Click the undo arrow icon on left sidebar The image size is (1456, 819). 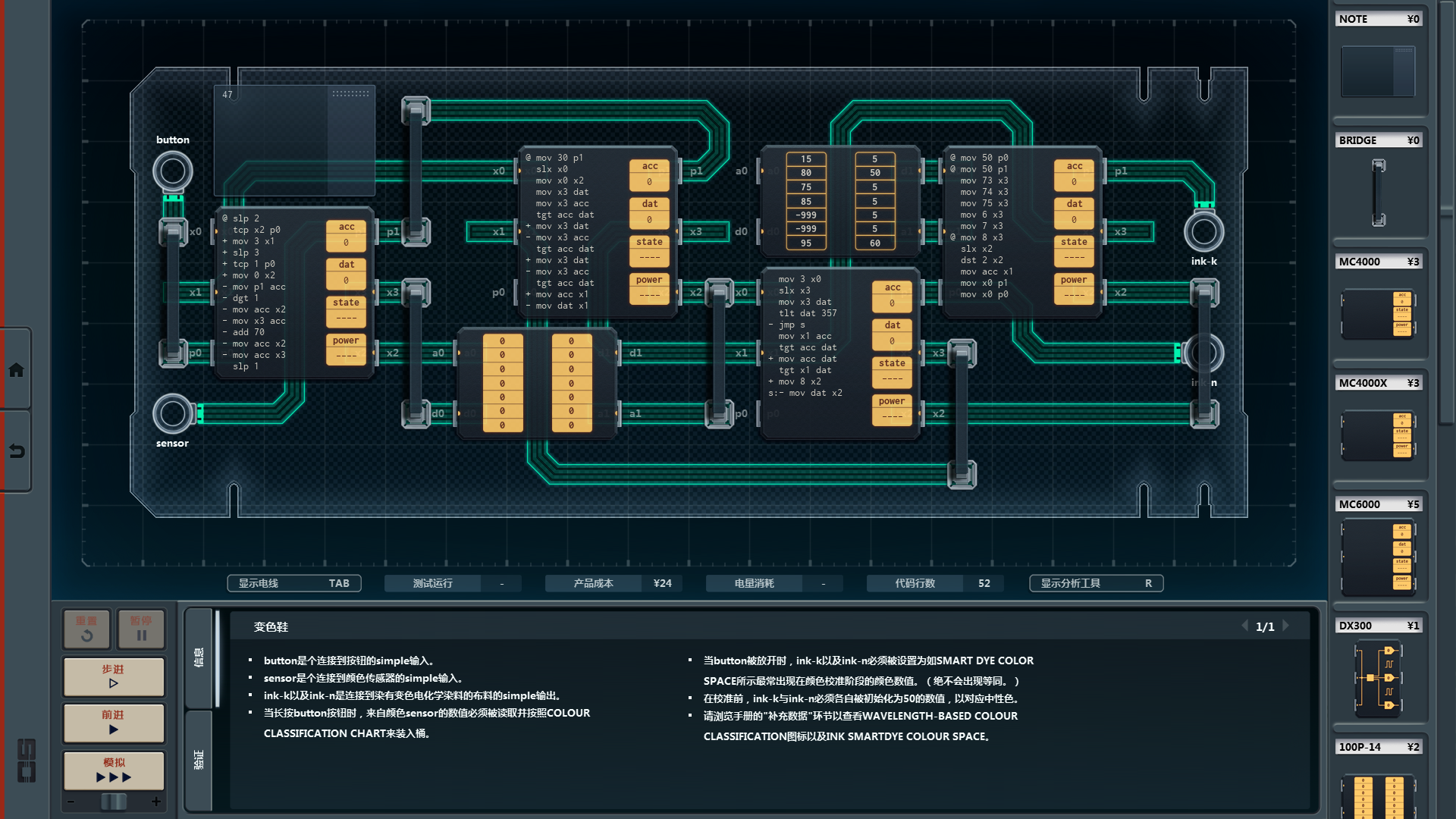tap(16, 451)
